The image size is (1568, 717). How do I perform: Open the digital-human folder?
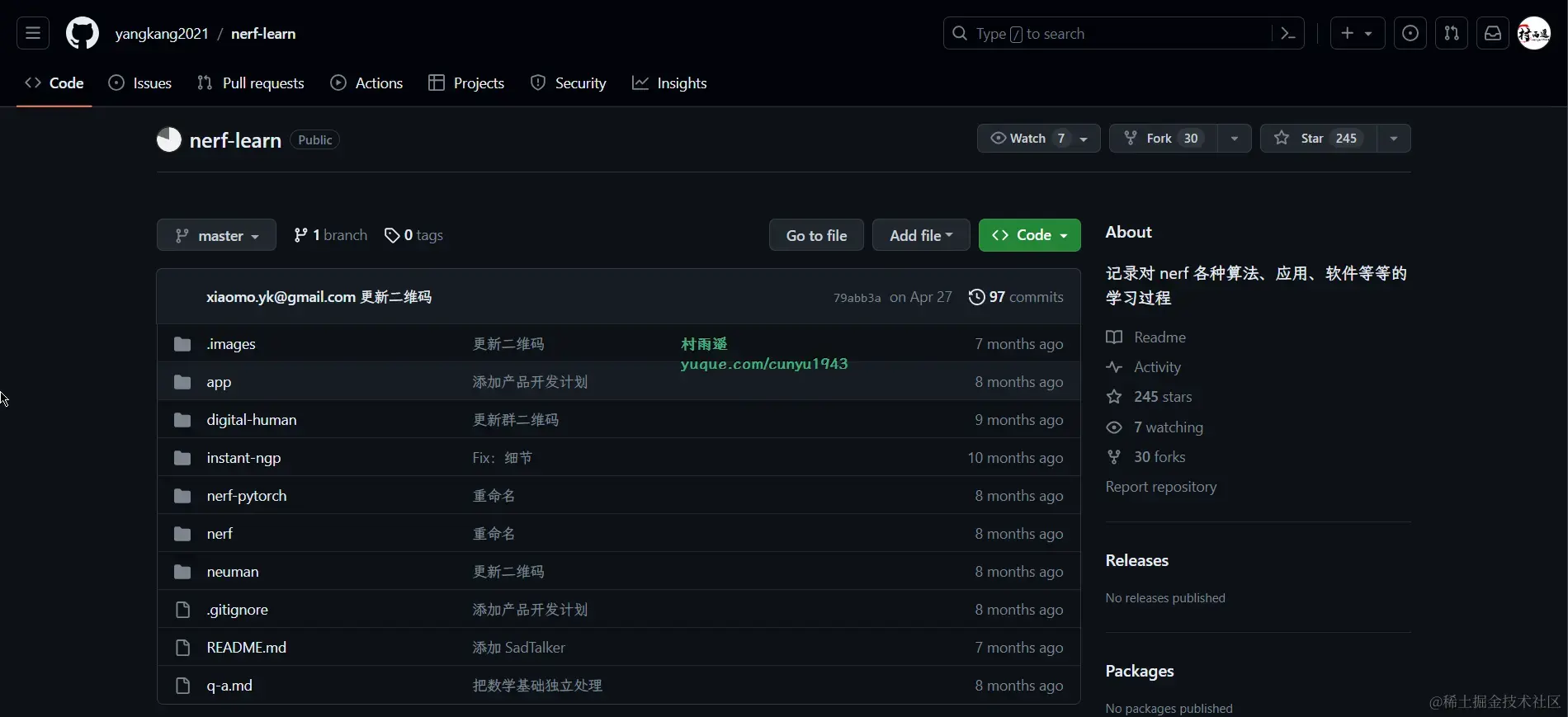[252, 420]
